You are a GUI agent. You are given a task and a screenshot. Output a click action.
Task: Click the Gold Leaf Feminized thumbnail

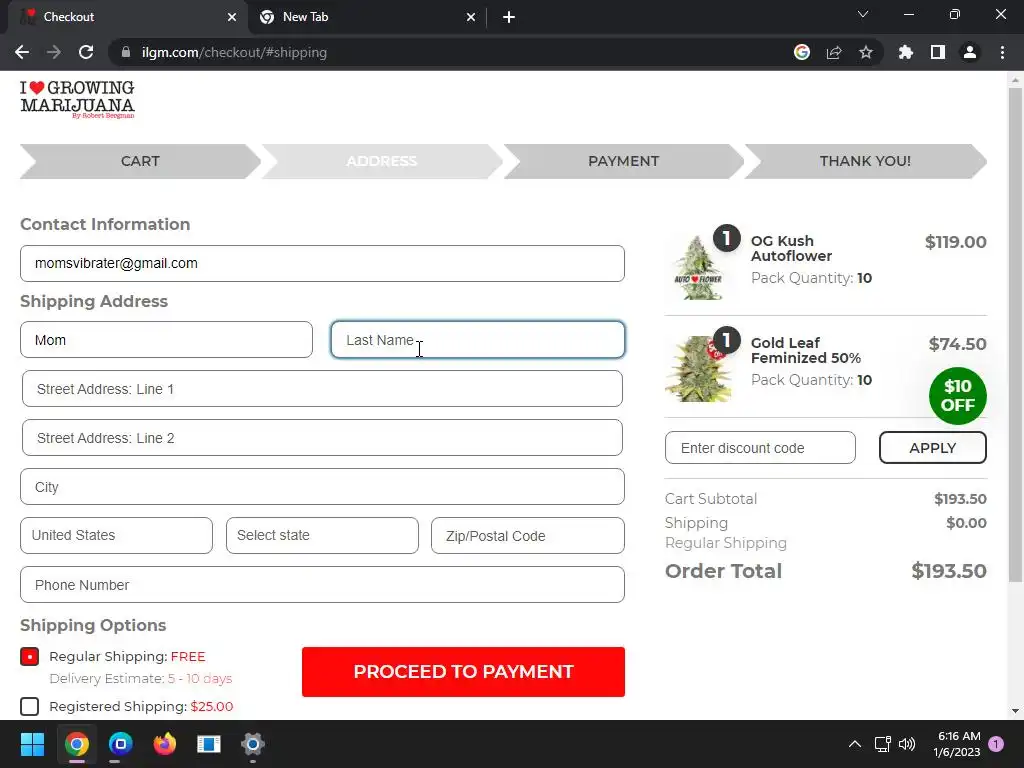[x=698, y=369]
